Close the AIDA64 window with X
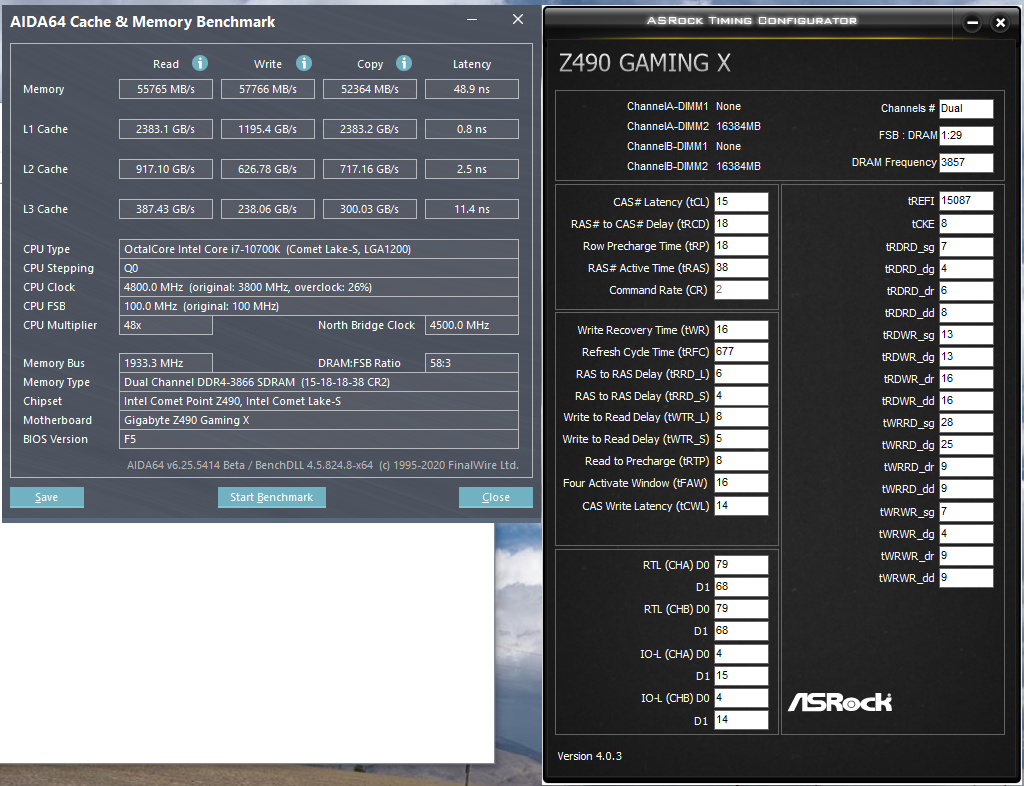This screenshot has width=1024, height=786. [518, 20]
